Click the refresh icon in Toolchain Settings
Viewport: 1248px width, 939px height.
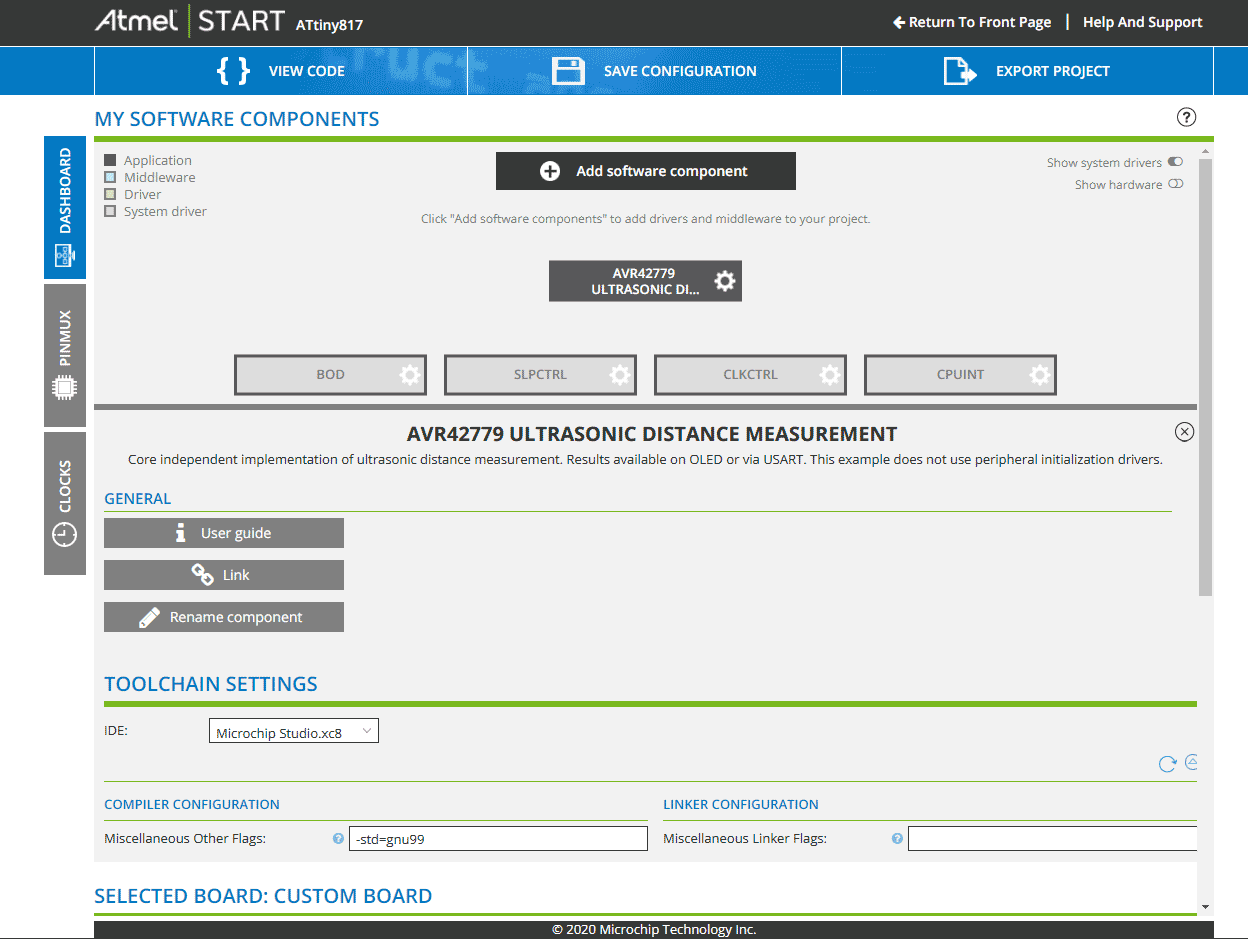tap(1167, 764)
